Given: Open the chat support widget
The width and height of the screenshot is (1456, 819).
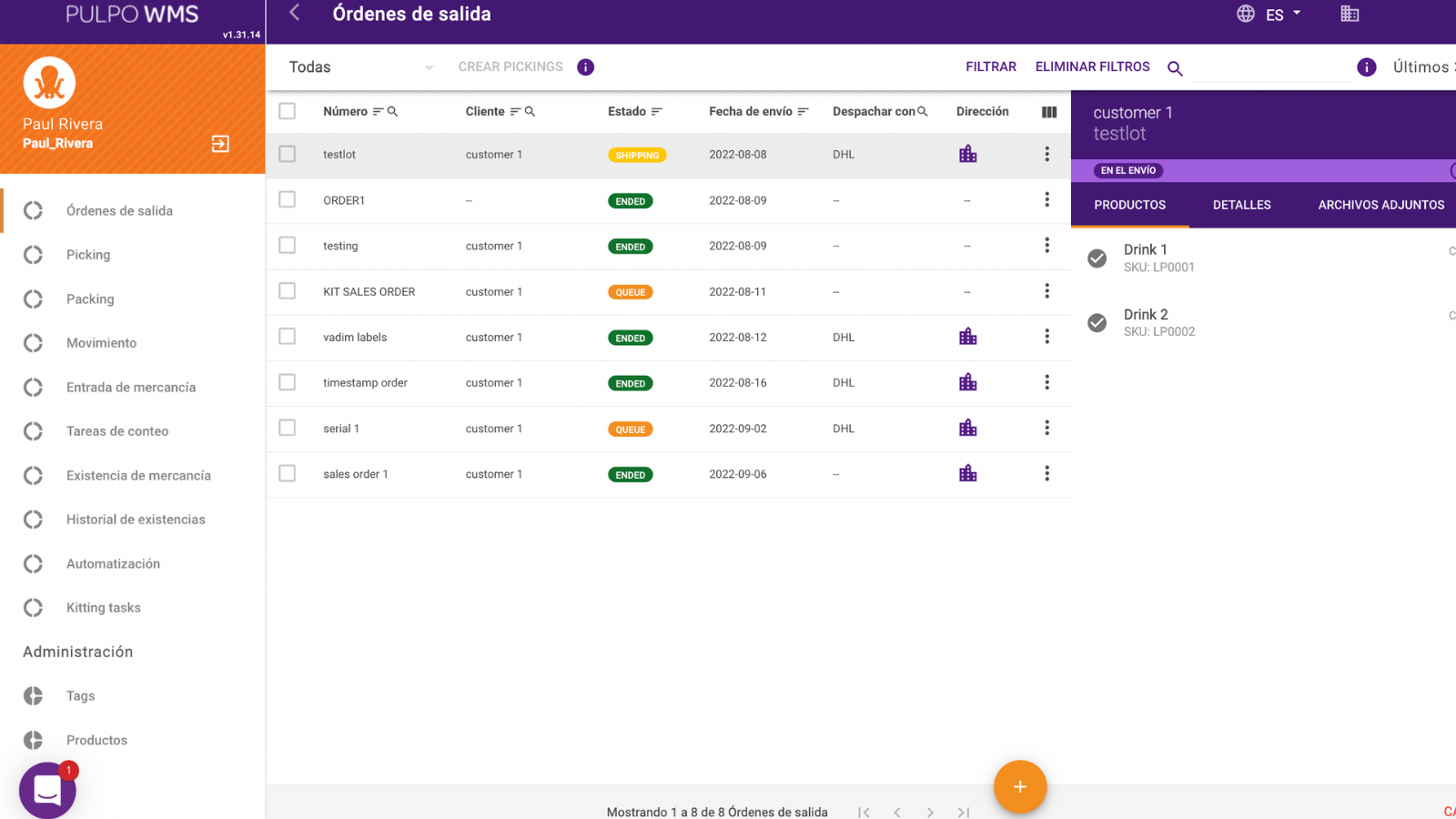Looking at the screenshot, I should [x=47, y=790].
